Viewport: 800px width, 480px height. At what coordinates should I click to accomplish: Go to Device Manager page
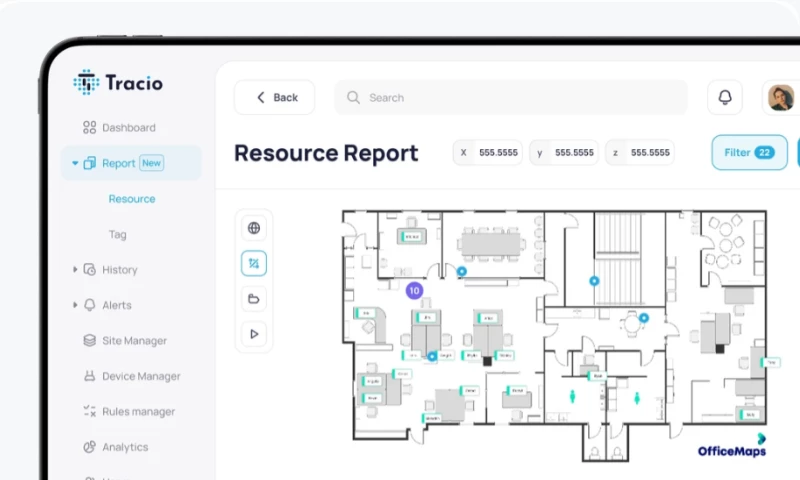click(x=140, y=377)
